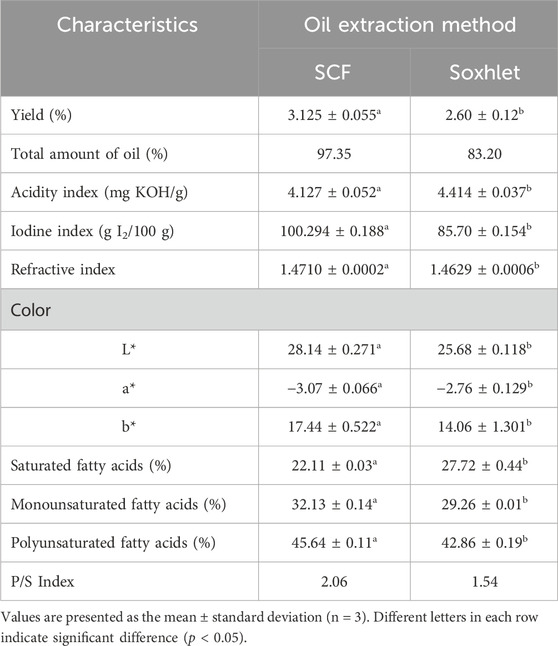Click SCF monounsaturated value 32.13 ± 0.14
This screenshot has width=558, height=646.
click(334, 504)
